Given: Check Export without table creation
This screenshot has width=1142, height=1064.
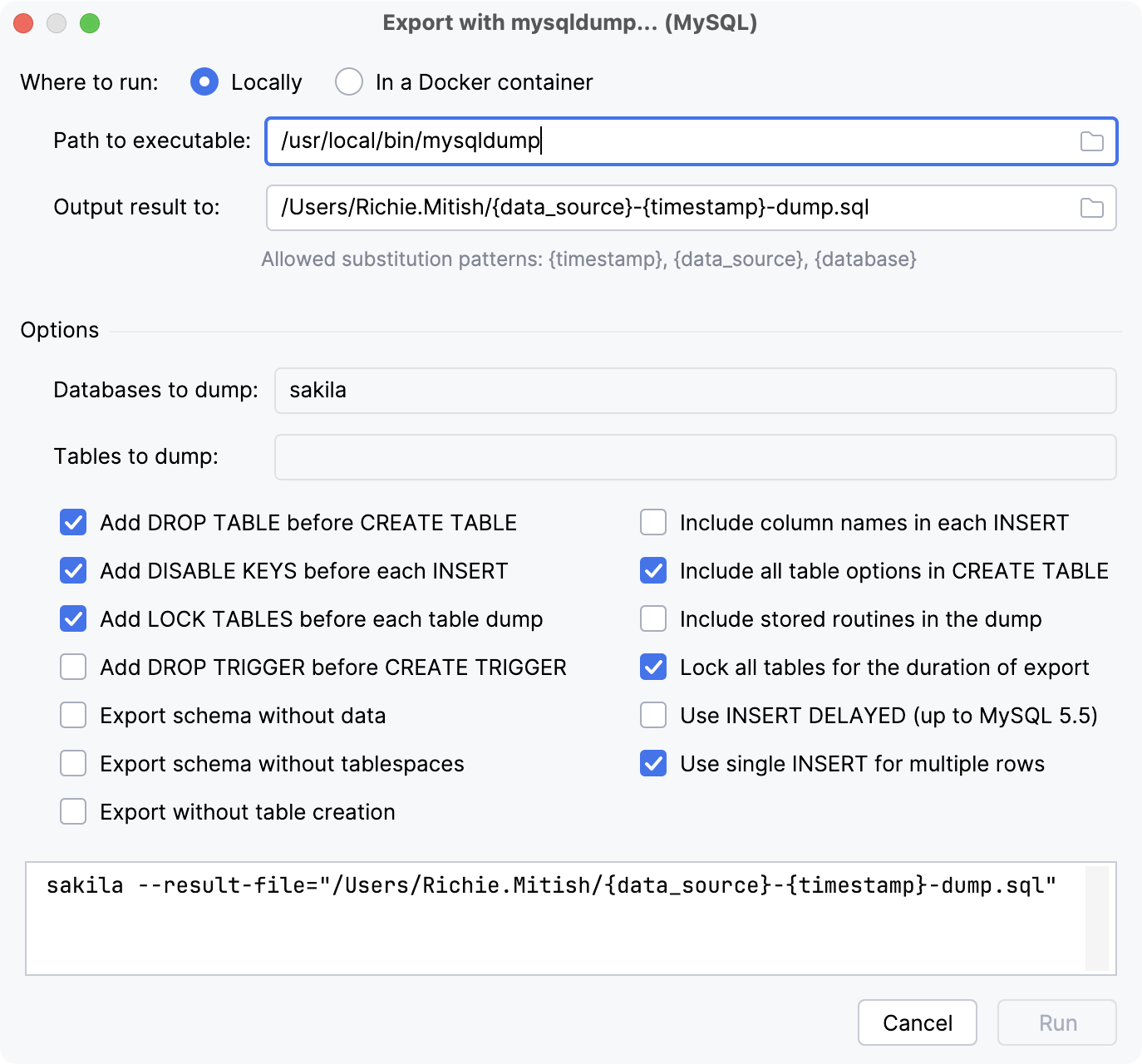Looking at the screenshot, I should (72, 811).
